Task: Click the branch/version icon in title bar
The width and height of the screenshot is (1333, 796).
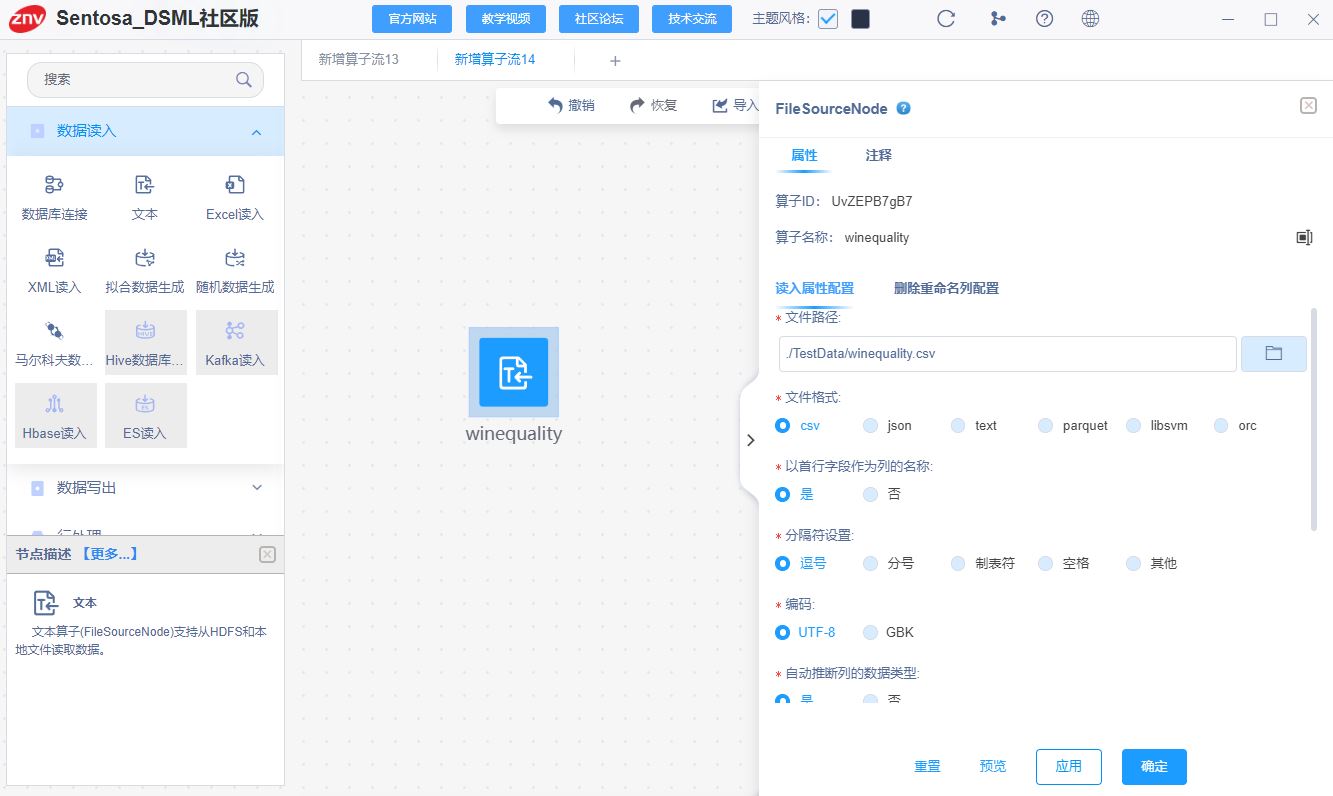Action: (997, 18)
